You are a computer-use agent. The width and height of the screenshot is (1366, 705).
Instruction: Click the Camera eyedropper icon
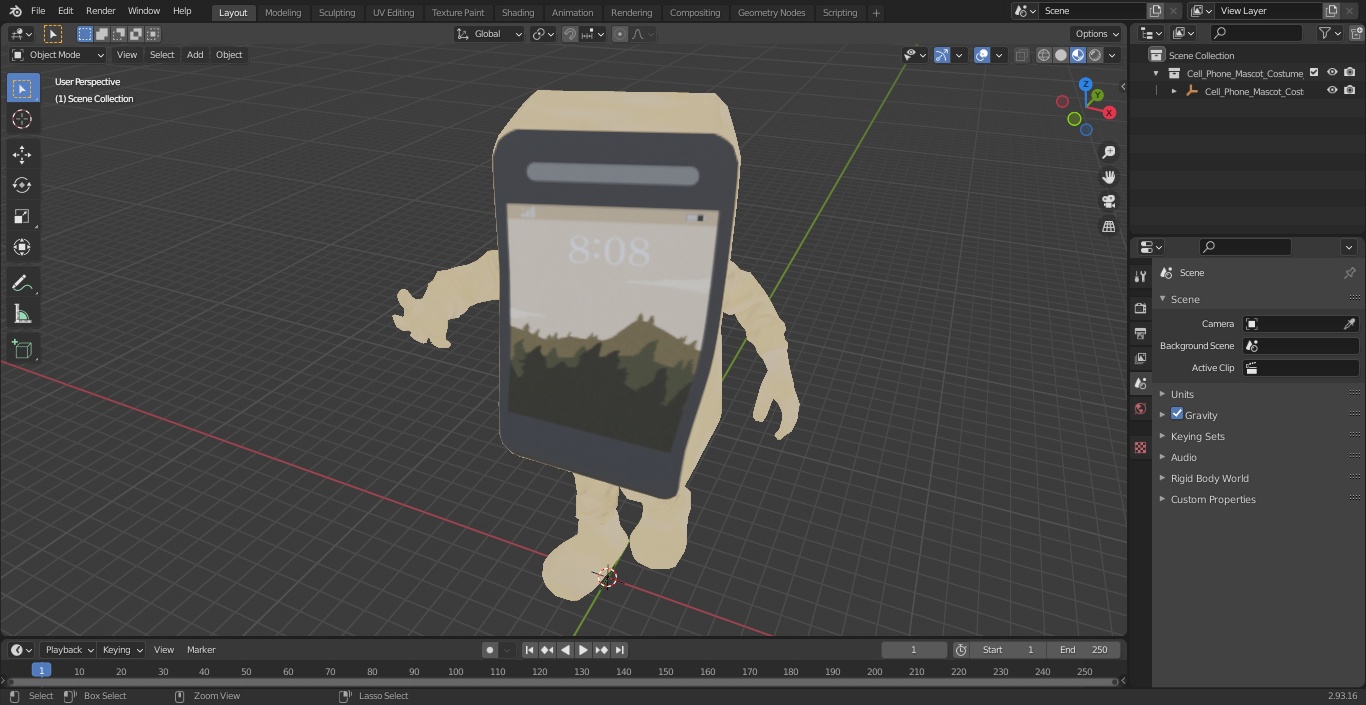pos(1349,324)
